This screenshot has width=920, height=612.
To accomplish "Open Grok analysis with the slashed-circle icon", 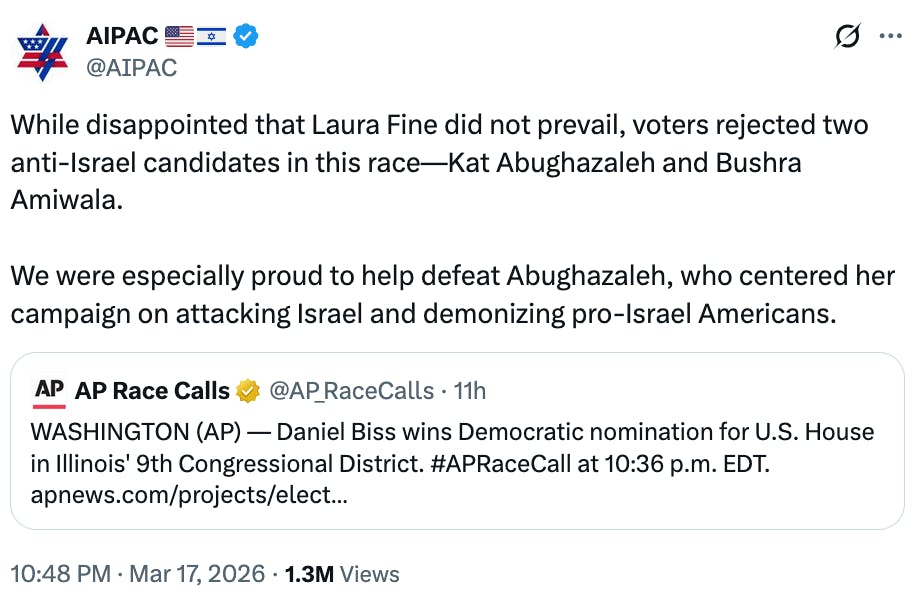I will (x=847, y=36).
